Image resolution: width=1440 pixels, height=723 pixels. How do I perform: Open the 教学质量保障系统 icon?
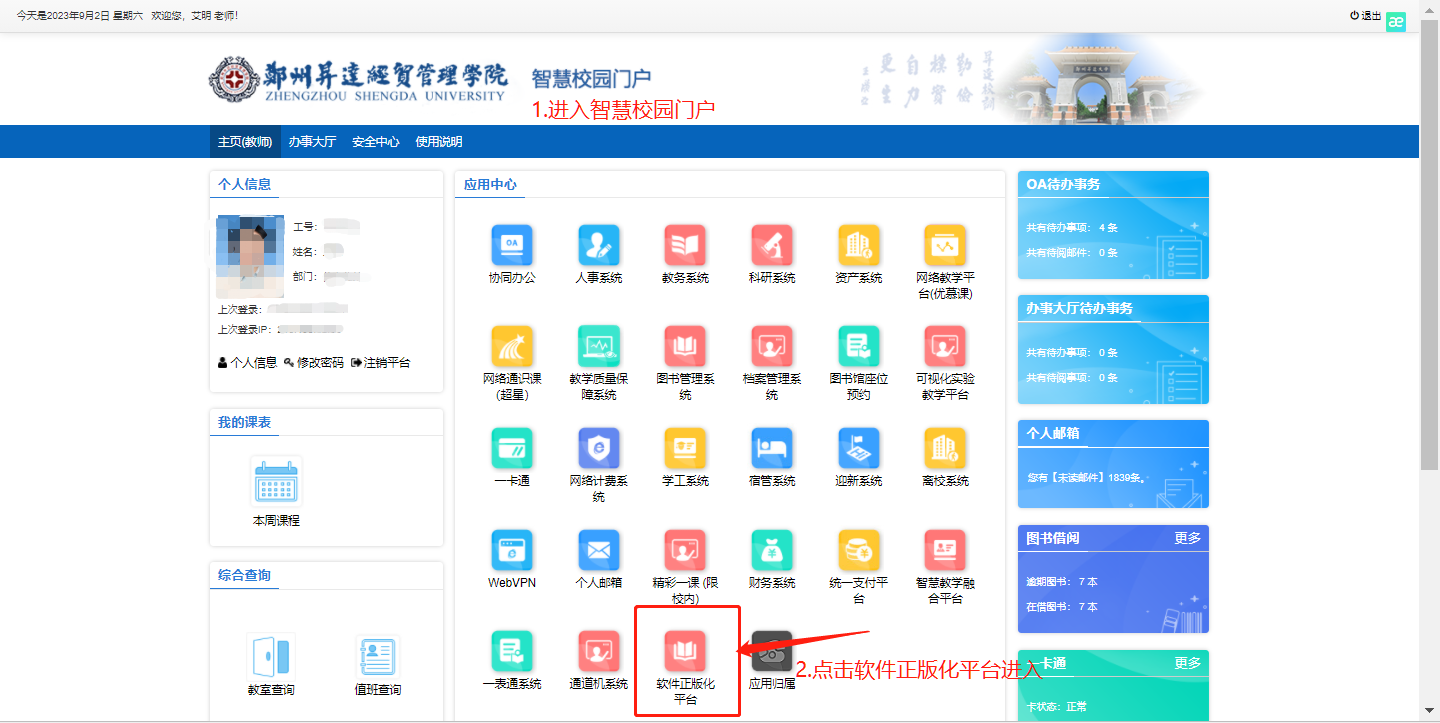click(598, 346)
